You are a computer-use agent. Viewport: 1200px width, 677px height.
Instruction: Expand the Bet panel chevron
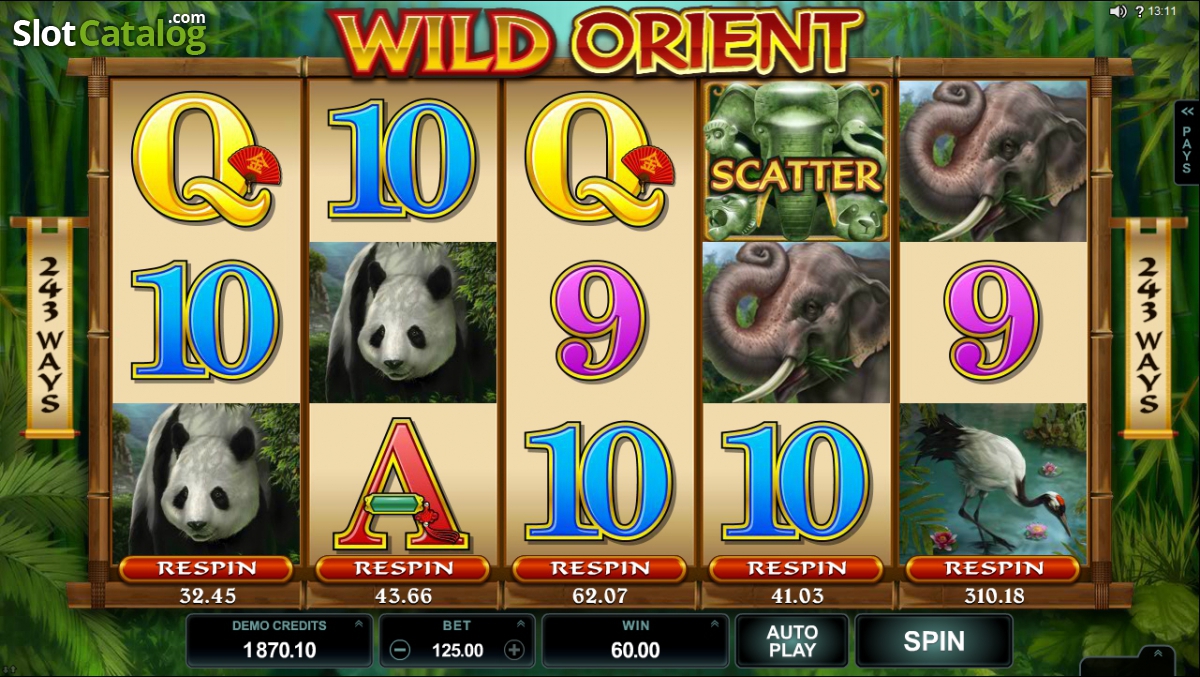pos(522,624)
